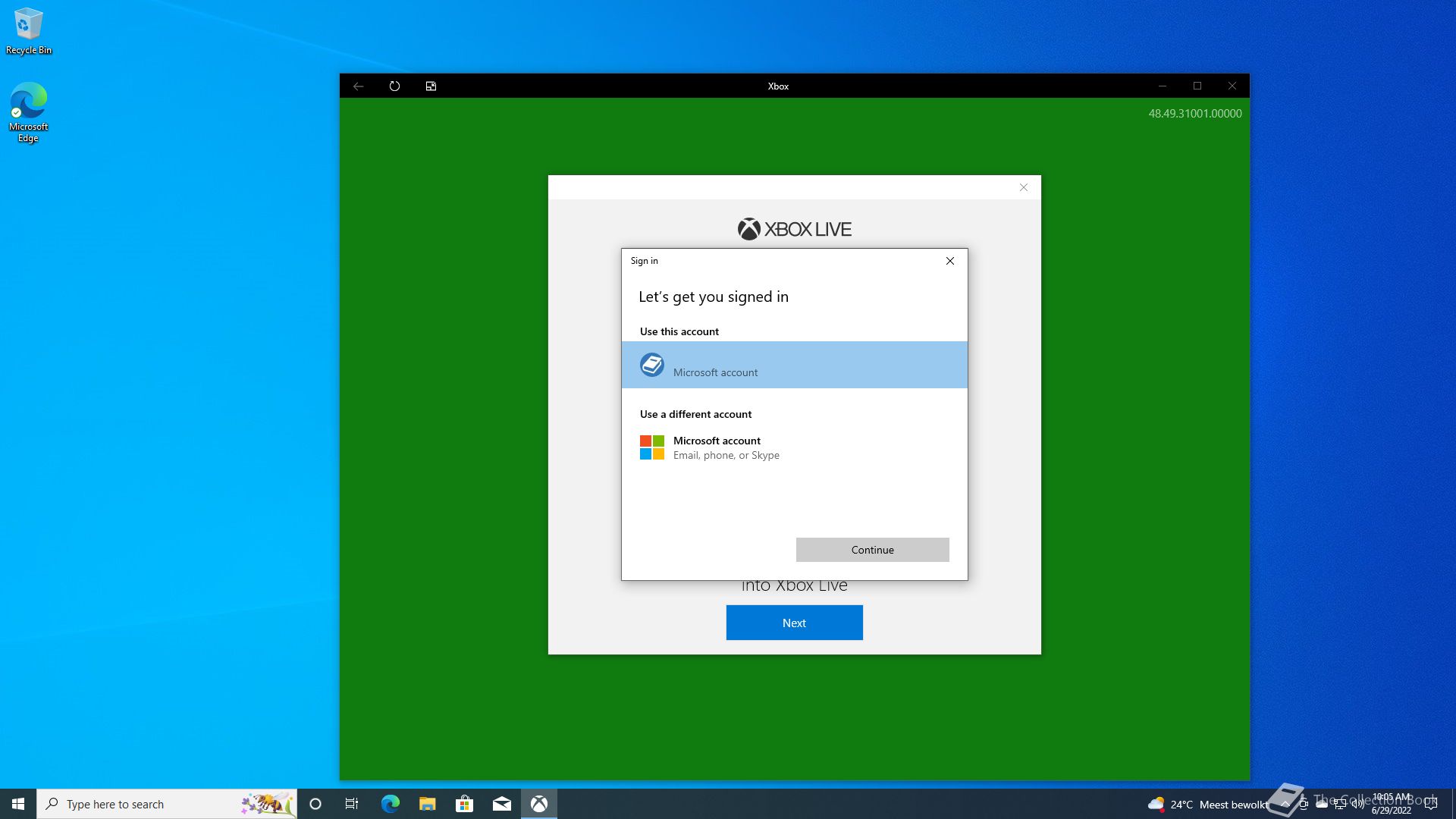Click the blue Next button
Viewport: 1456px width, 819px height.
(794, 623)
